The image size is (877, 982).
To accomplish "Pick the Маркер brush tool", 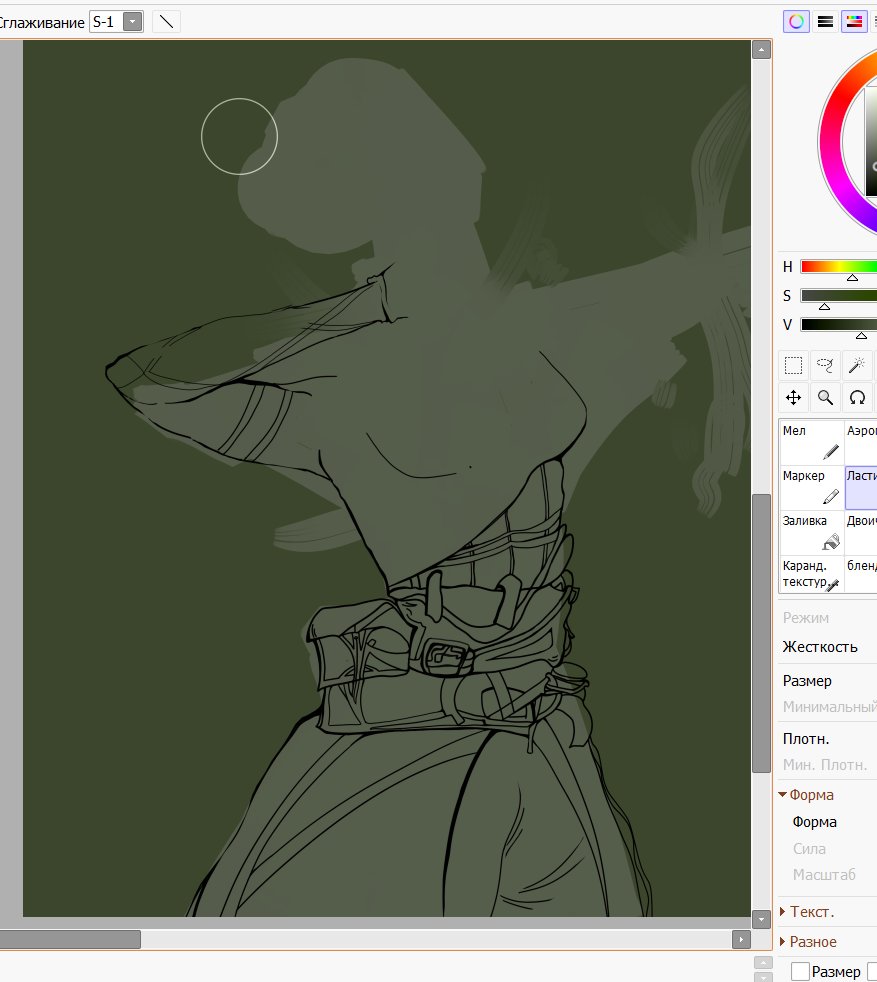I will point(812,487).
